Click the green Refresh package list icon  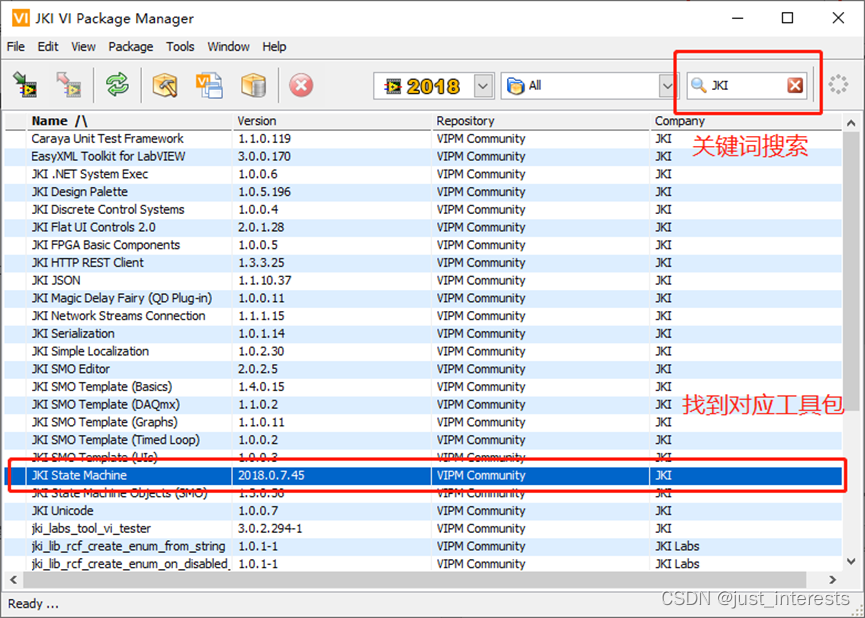click(117, 85)
